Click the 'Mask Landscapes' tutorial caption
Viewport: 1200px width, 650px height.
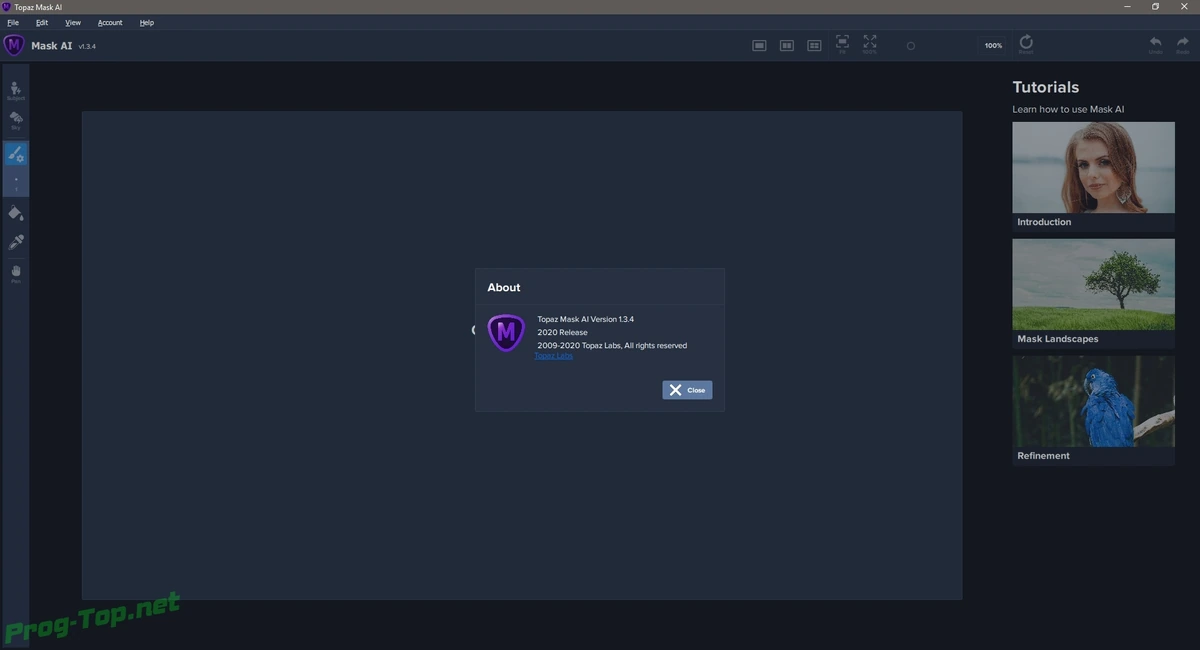coord(1058,339)
